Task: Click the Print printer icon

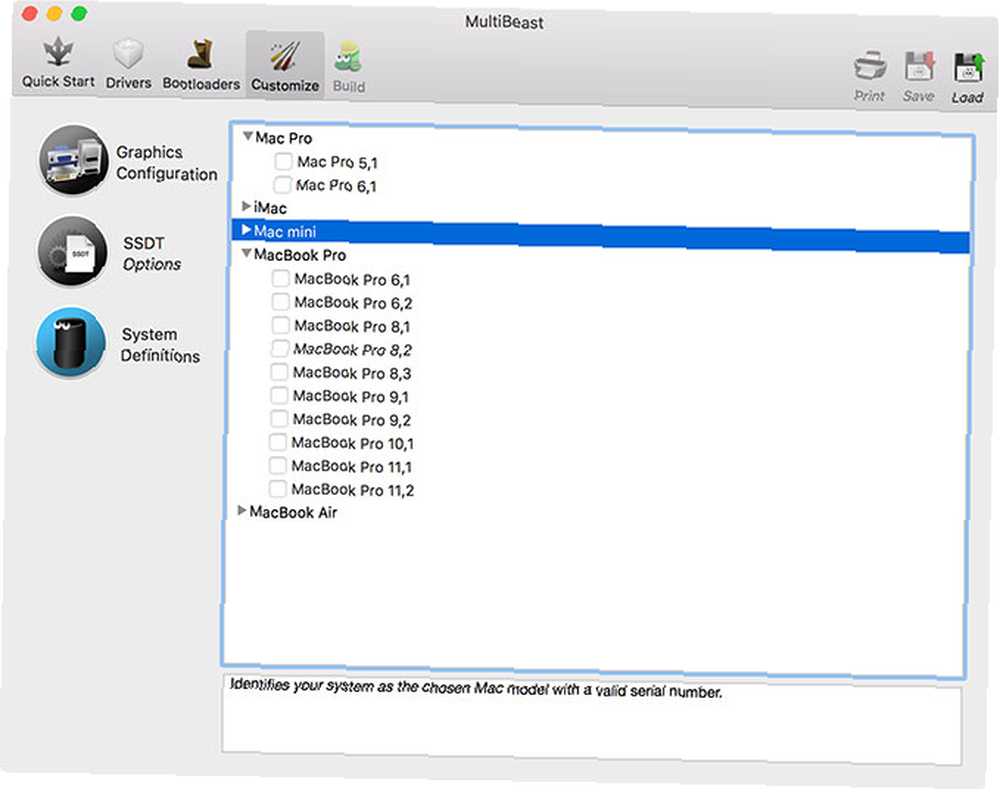Action: 870,66
